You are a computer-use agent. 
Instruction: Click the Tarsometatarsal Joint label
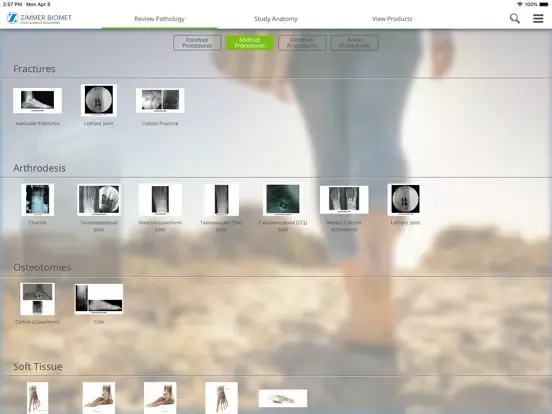(99, 226)
